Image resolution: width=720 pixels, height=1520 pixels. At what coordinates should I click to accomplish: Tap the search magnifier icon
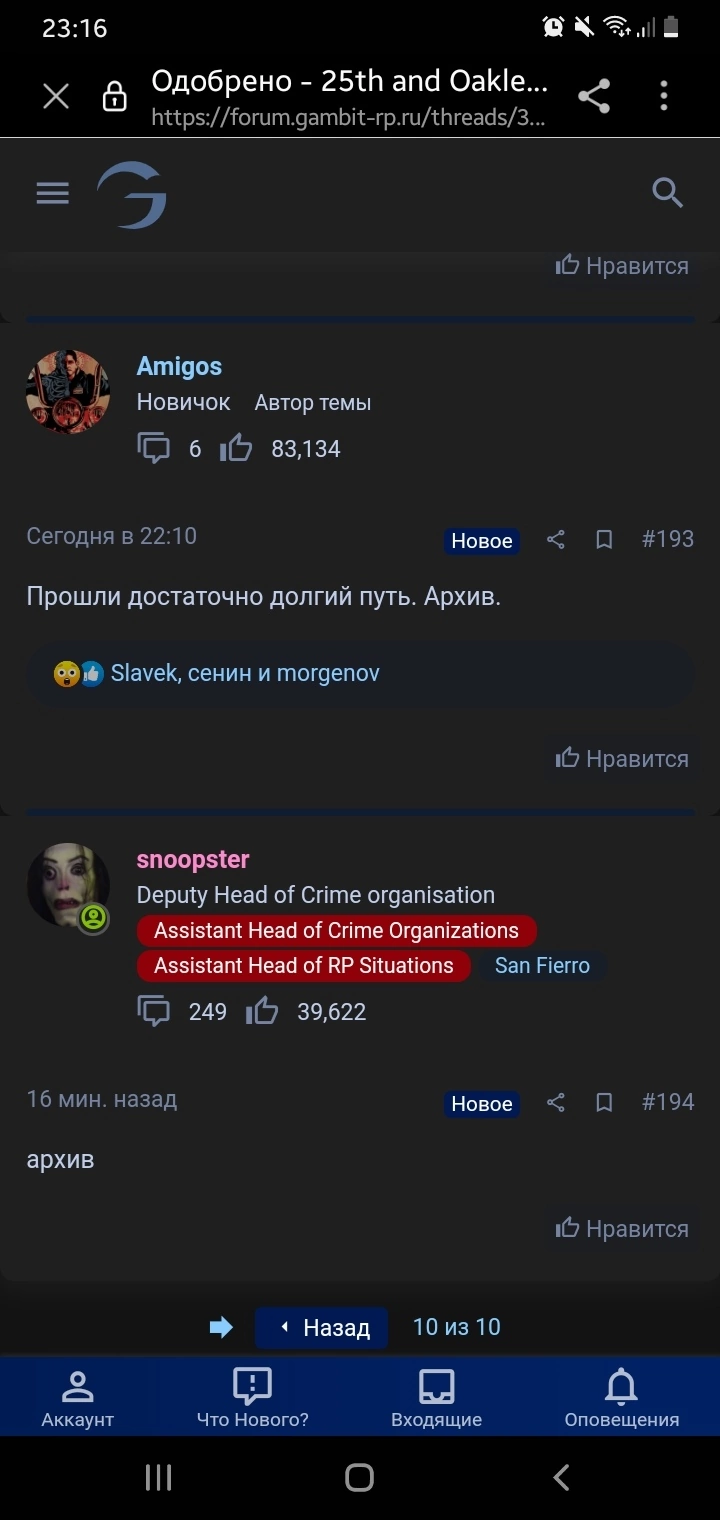pos(667,192)
